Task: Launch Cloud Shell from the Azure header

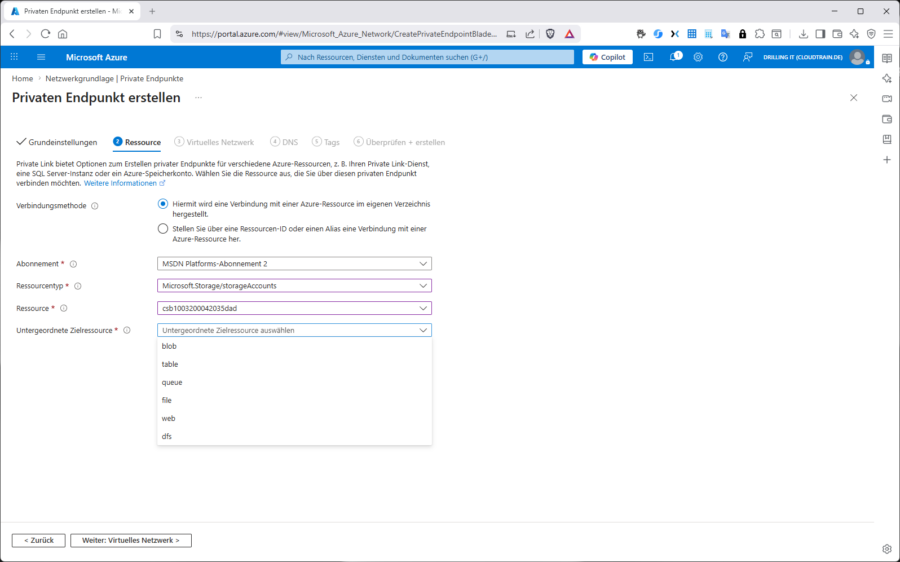Action: click(x=649, y=57)
